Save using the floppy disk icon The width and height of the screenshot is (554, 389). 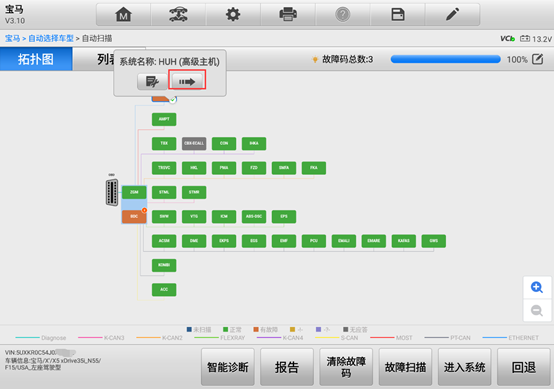tap(397, 14)
